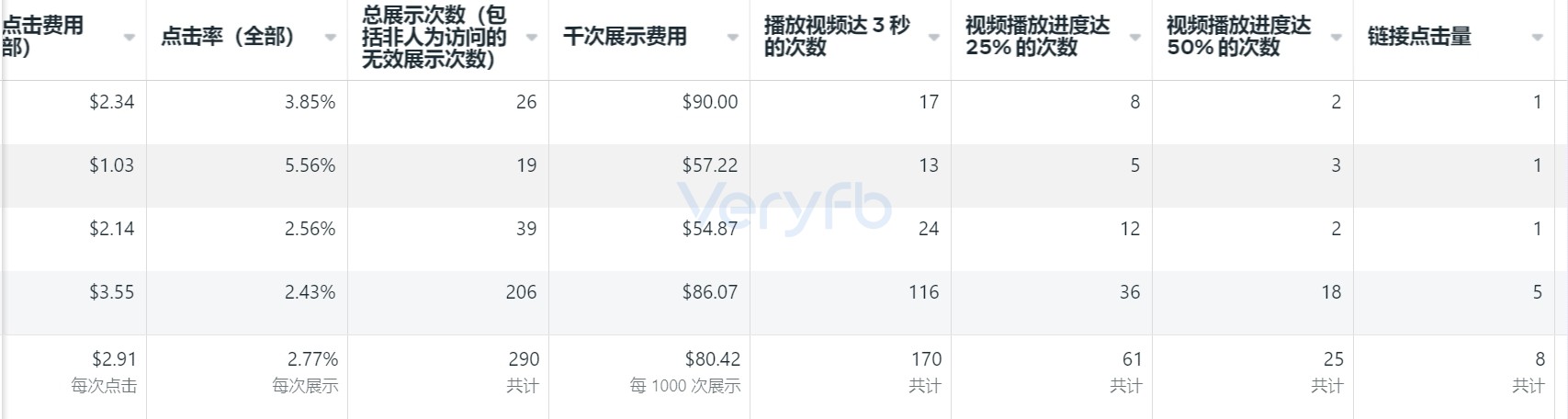
Task: Click the 206 total impressions cell
Action: pyautogui.click(x=521, y=292)
